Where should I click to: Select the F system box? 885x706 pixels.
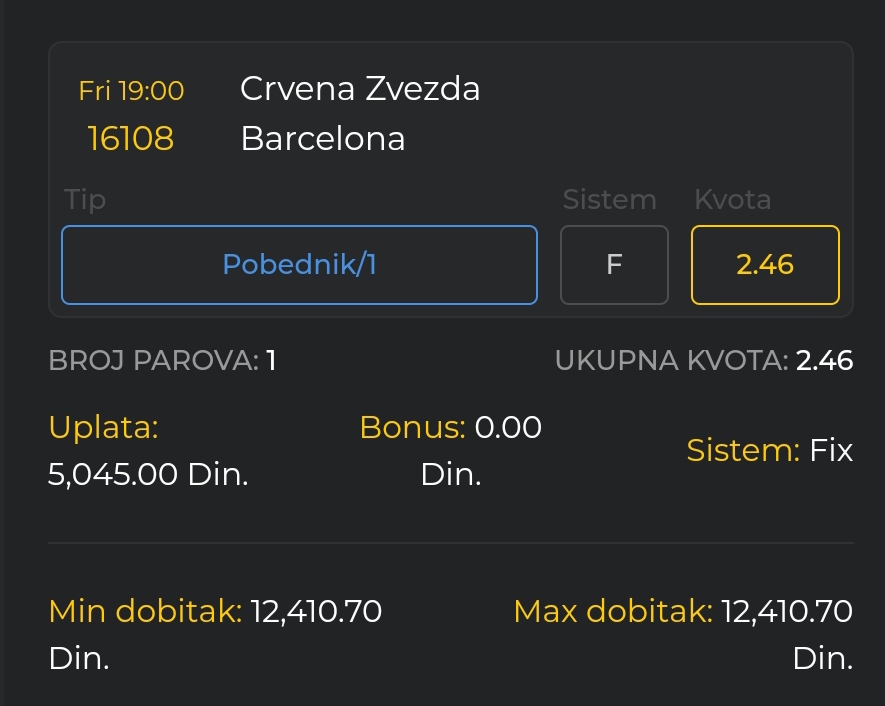[614, 265]
